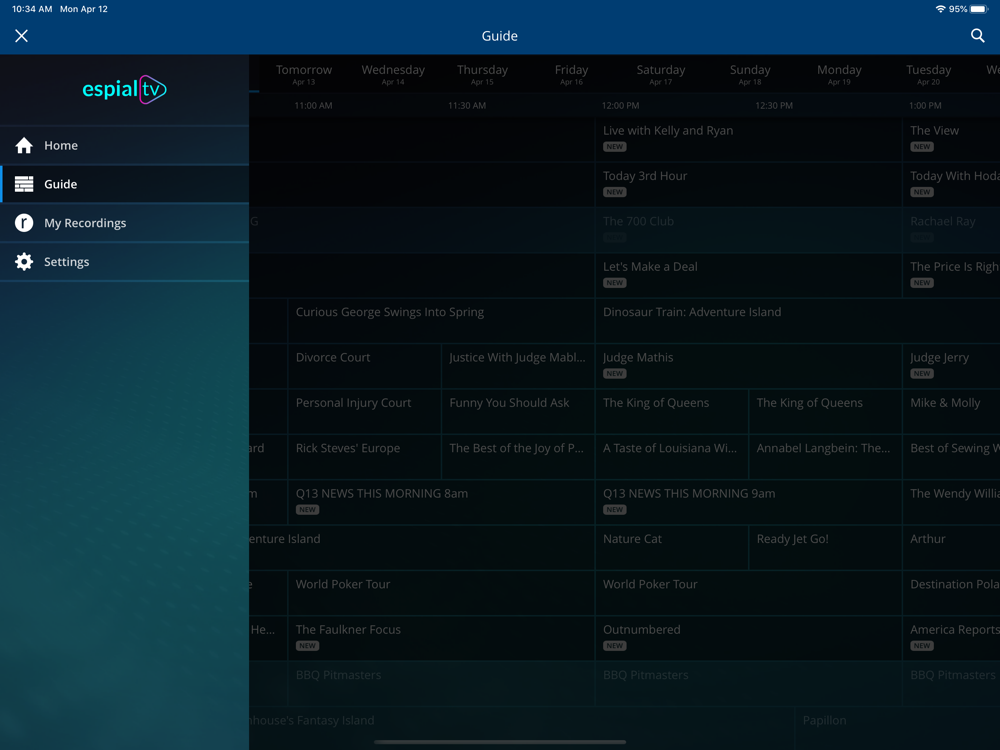Viewport: 1000px width, 750px height.
Task: Tap the status bar clock 10:34 AM
Action: click(x=32, y=9)
